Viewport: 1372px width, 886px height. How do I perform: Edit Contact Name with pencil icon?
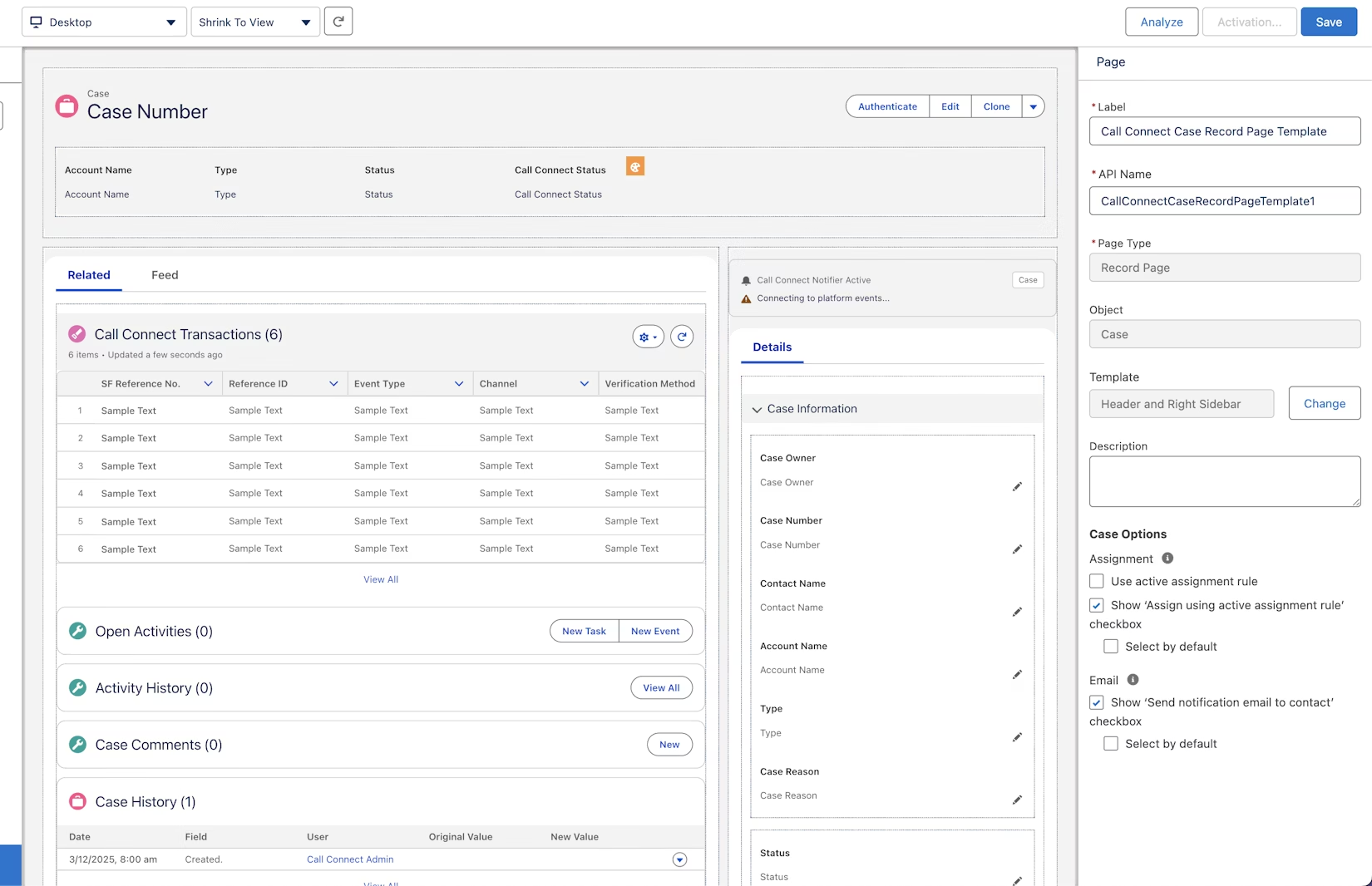(x=1017, y=612)
